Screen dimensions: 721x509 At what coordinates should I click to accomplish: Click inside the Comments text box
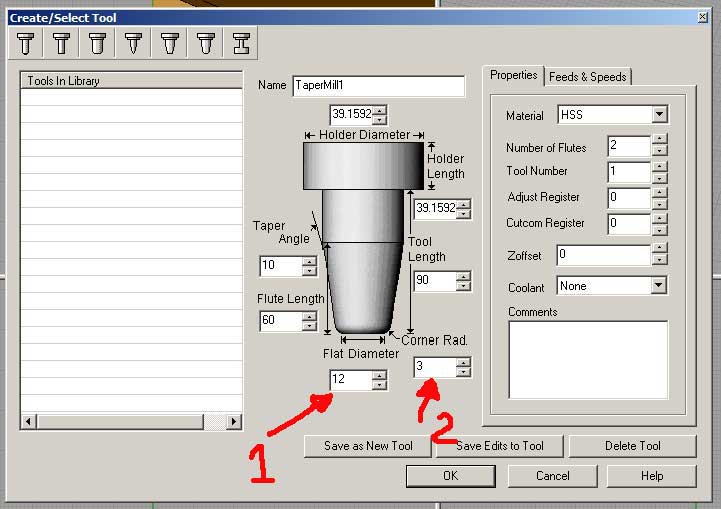coord(587,359)
